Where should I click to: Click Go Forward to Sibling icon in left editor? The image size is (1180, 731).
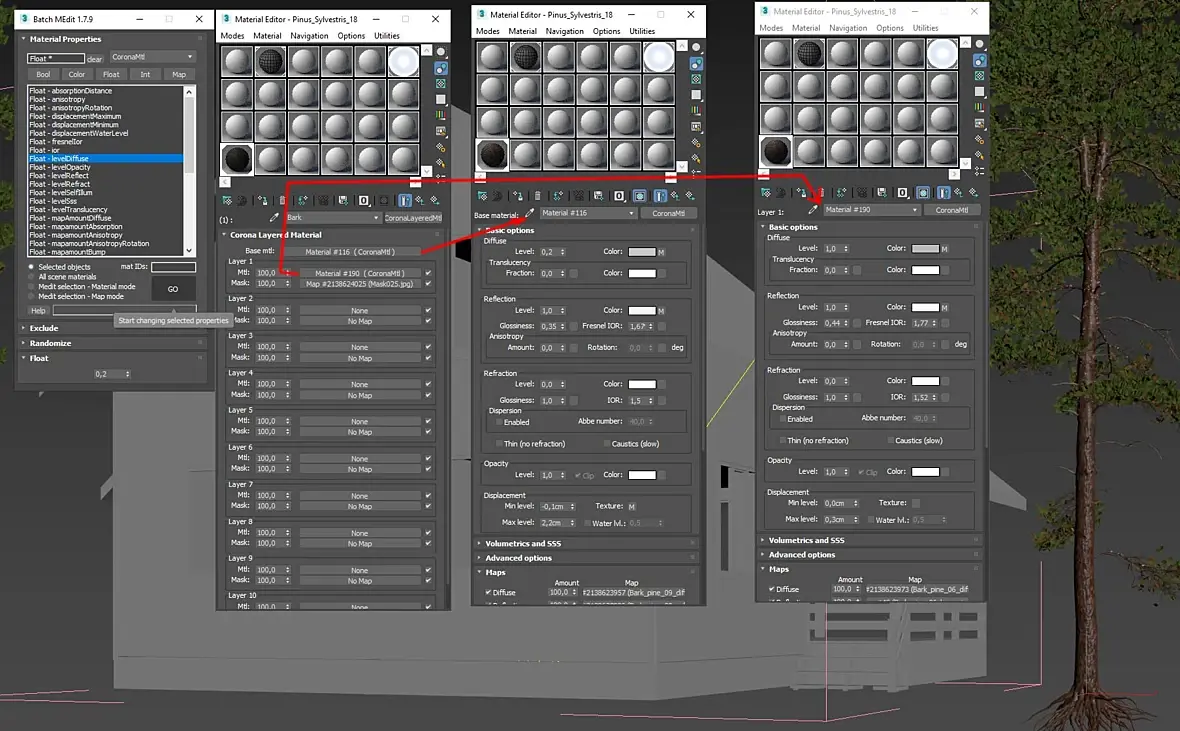point(435,200)
